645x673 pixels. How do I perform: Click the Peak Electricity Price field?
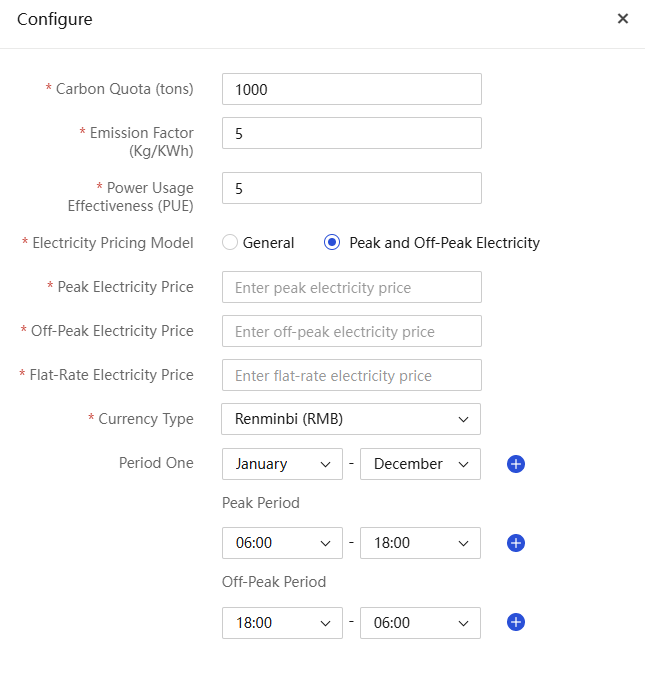point(352,287)
